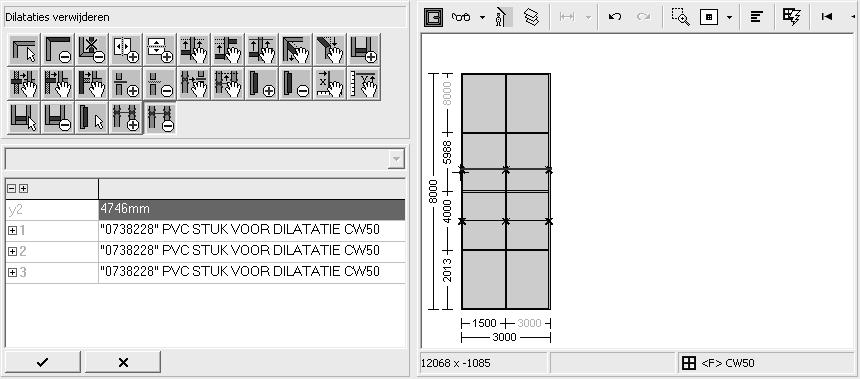
Task: Click the grid with lightning bolt icon
Action: 791,17
